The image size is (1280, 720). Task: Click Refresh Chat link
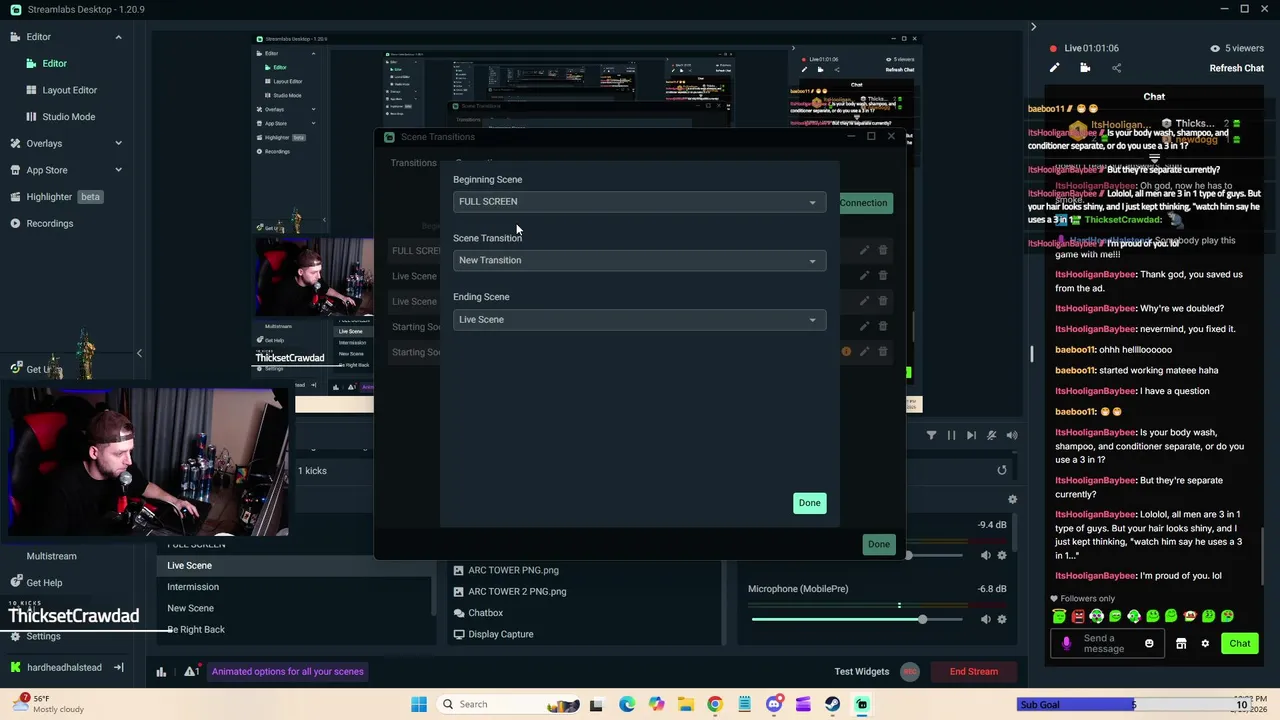click(1236, 68)
